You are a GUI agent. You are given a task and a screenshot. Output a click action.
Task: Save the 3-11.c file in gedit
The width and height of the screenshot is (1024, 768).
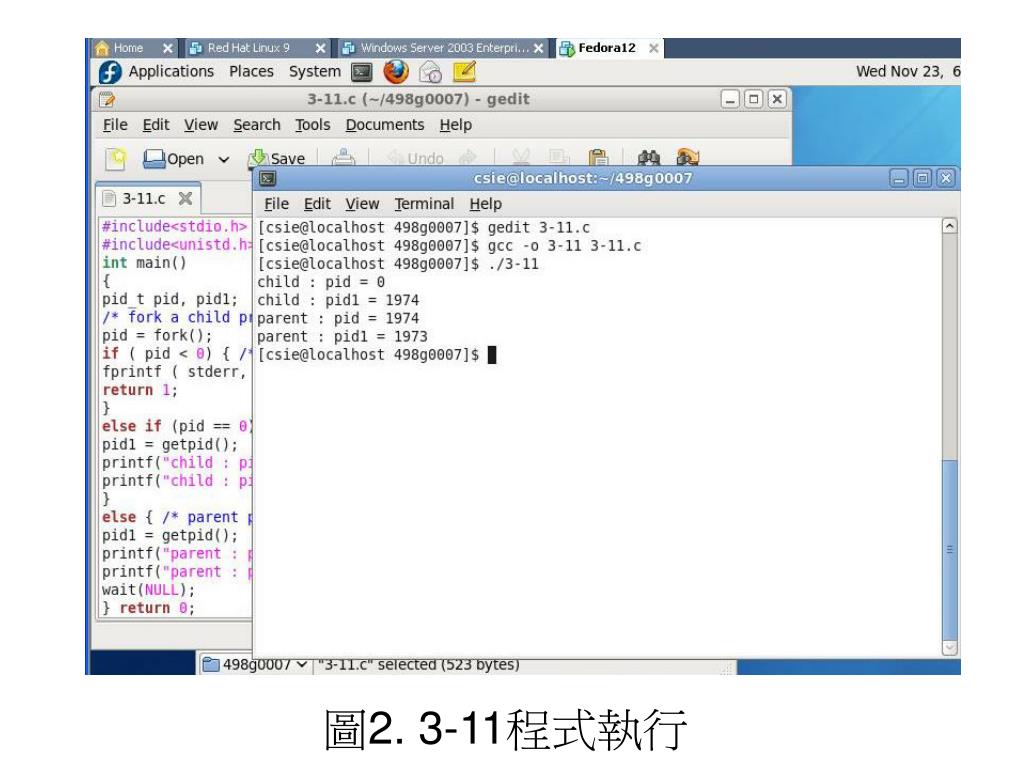click(x=277, y=158)
